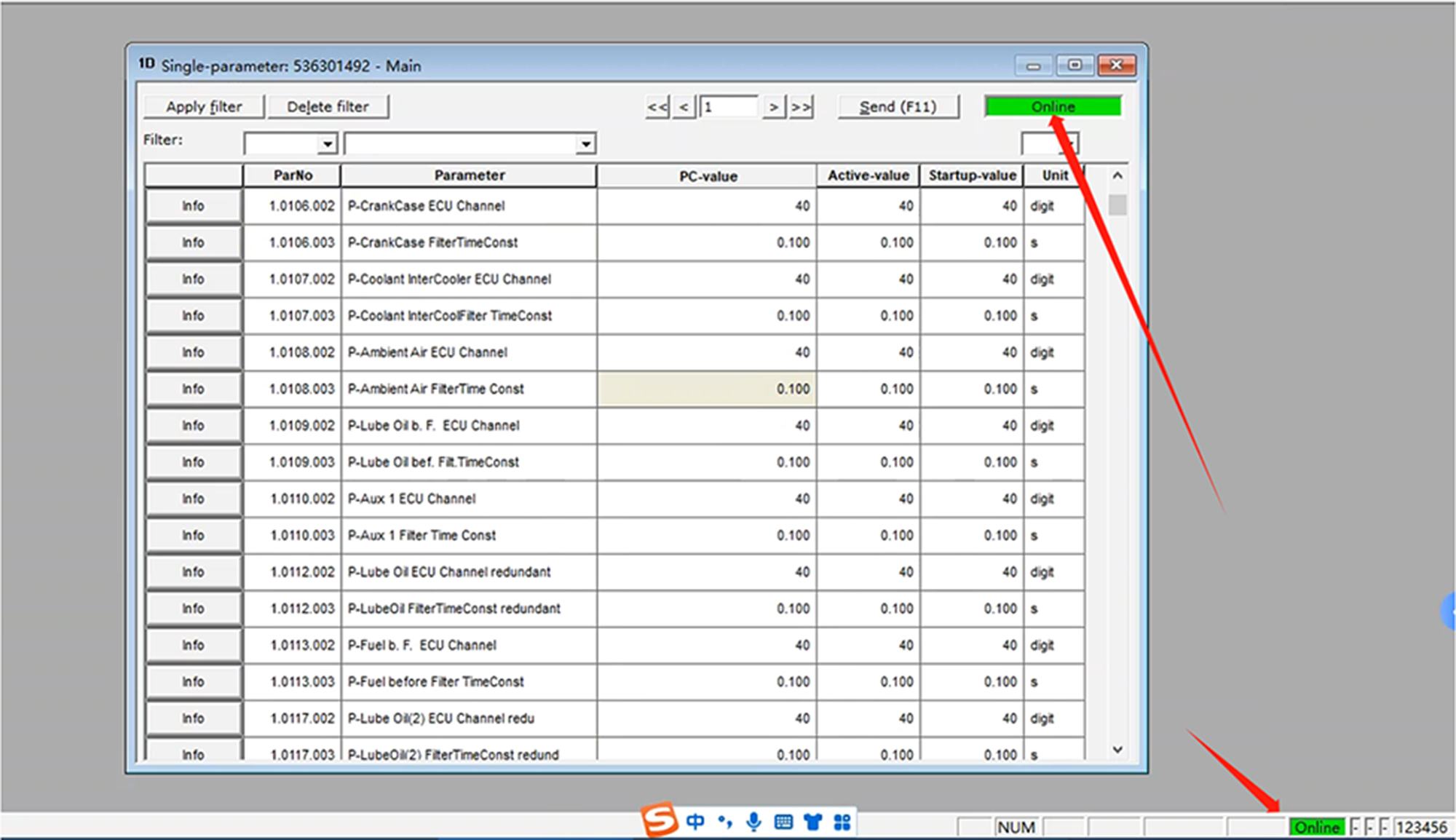The image size is (1456, 840).
Task: Click the NUM lock indicator
Action: click(1016, 827)
